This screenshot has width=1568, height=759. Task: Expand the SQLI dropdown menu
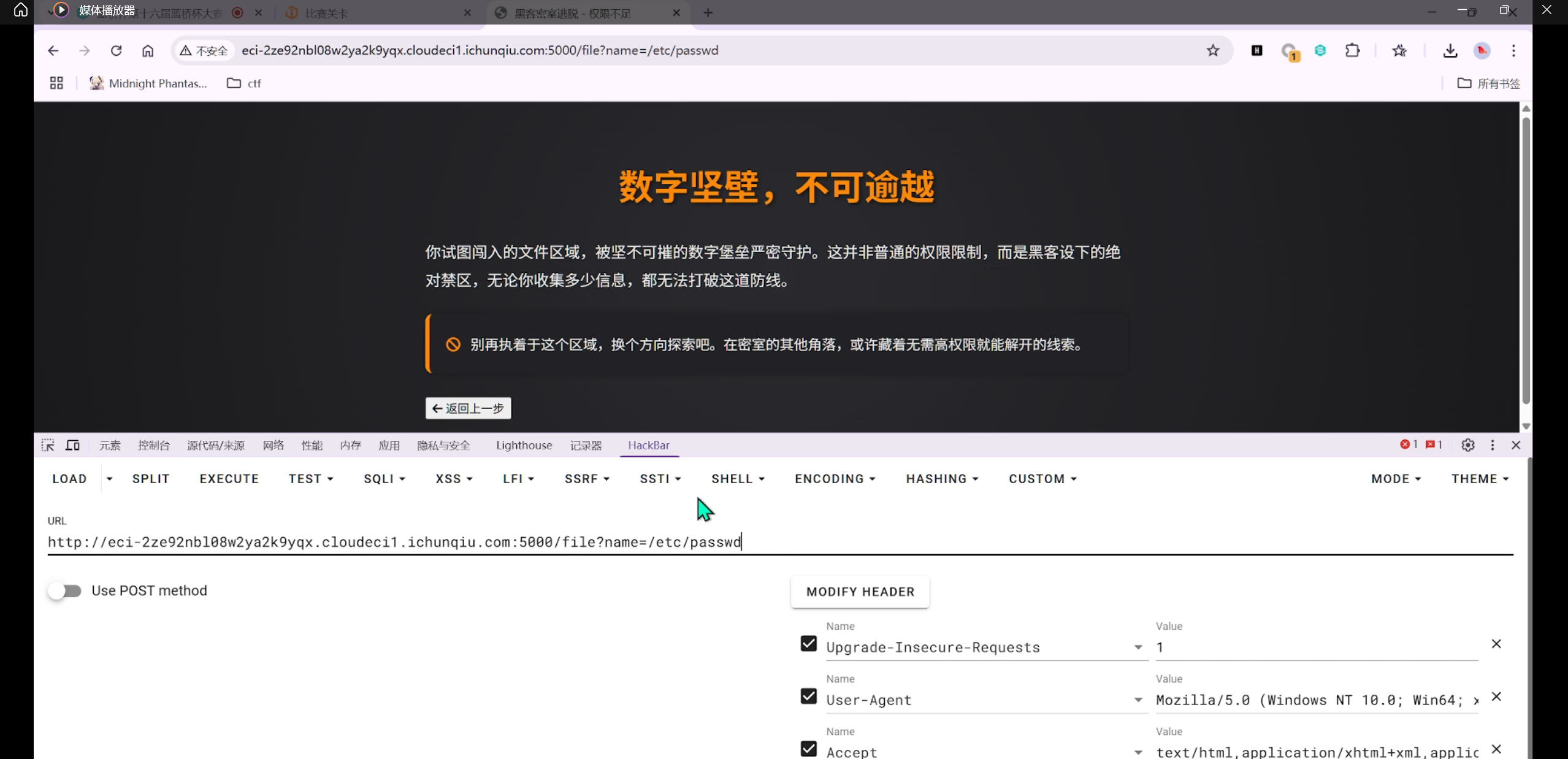(x=384, y=479)
